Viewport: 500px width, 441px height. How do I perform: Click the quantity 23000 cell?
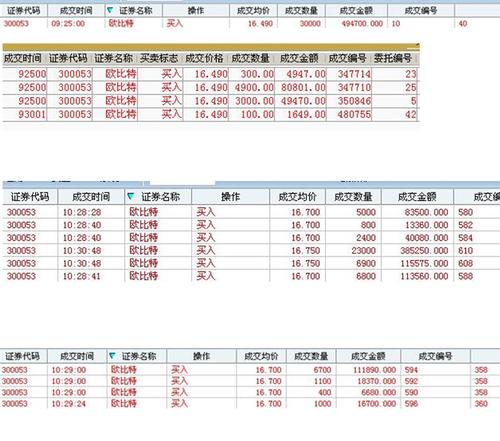pos(363,251)
